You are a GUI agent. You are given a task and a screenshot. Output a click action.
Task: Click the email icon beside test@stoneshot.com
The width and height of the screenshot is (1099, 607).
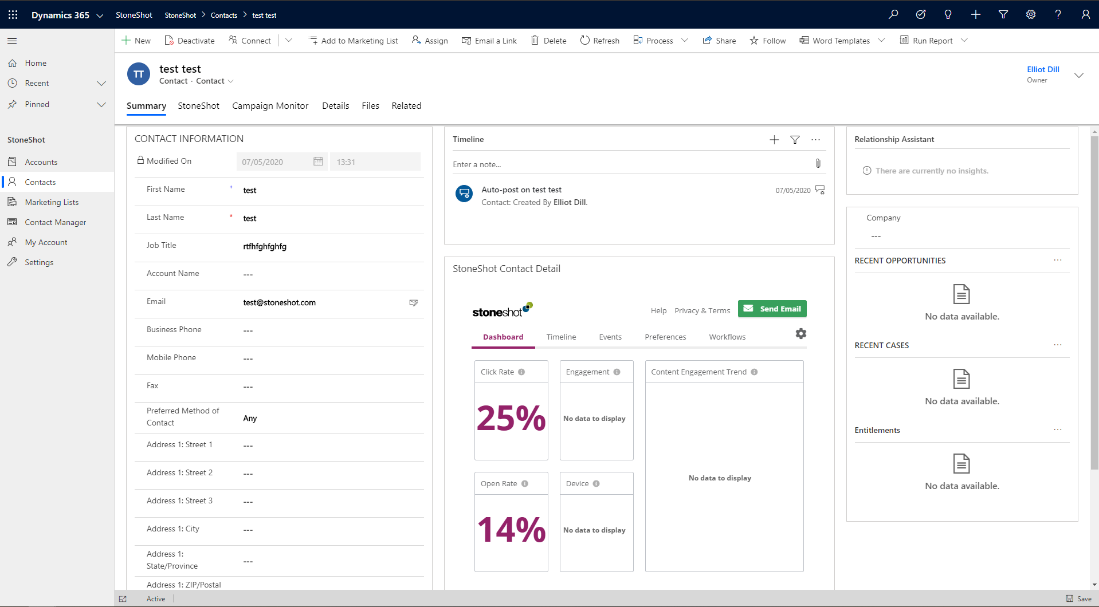414,303
